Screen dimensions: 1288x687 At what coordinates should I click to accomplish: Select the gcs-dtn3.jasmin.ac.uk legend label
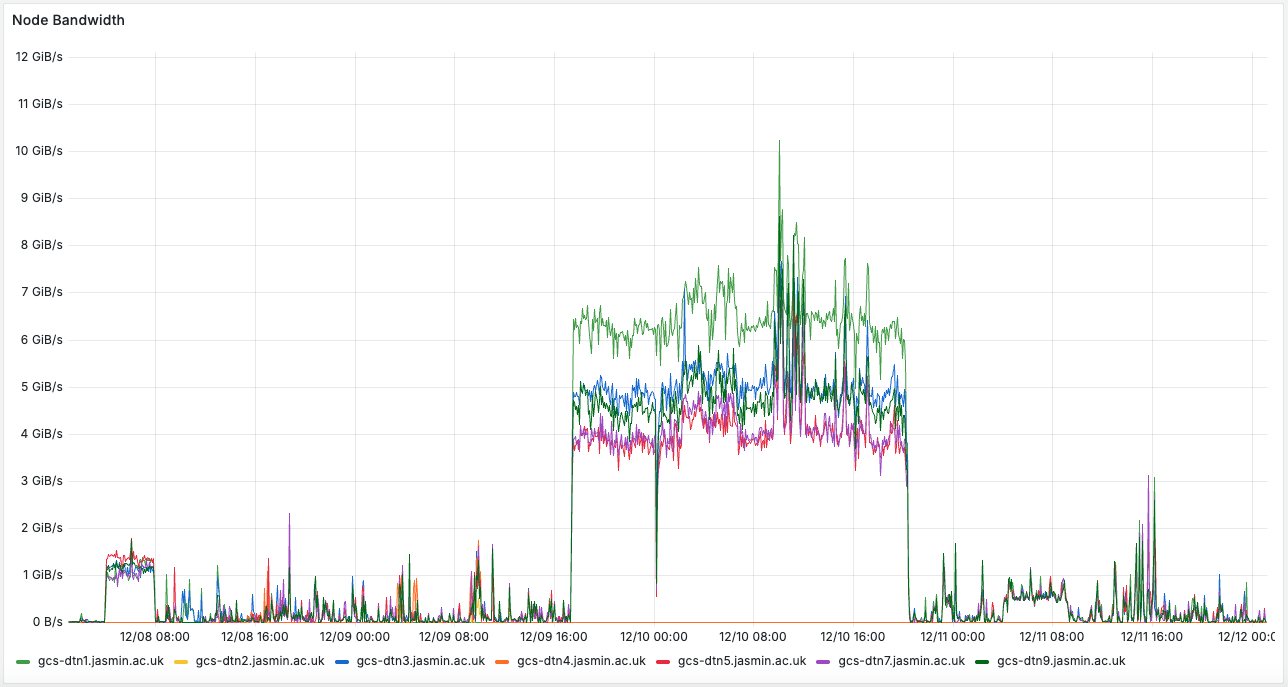(421, 661)
